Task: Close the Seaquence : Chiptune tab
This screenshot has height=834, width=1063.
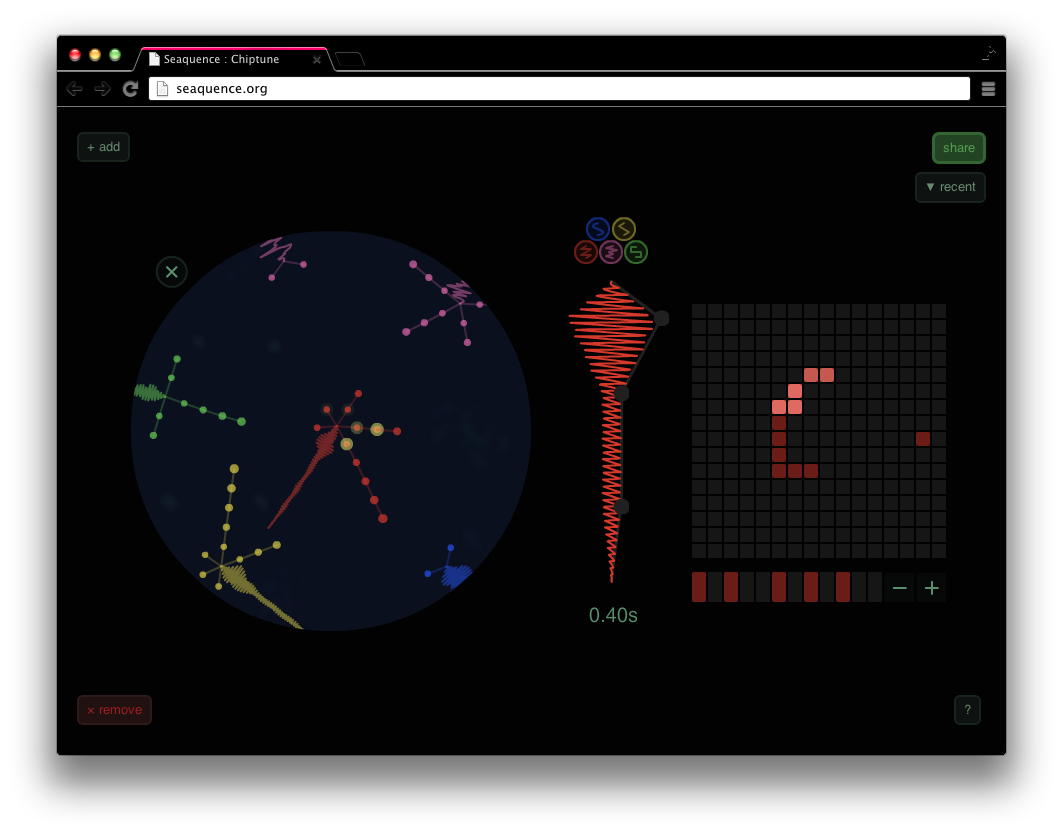Action: 317,60
